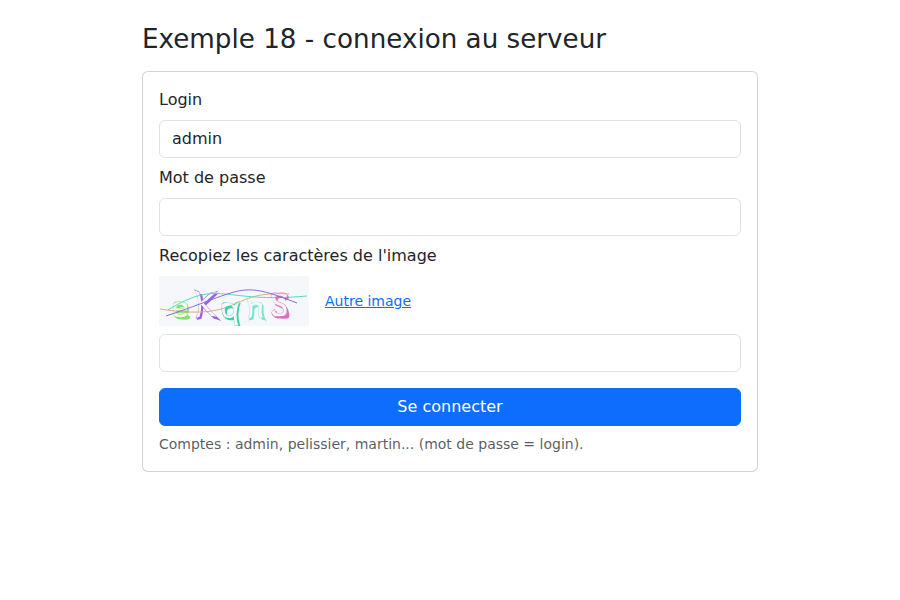Click the Login input field
Viewport: 900px width, 600px height.
tap(449, 139)
